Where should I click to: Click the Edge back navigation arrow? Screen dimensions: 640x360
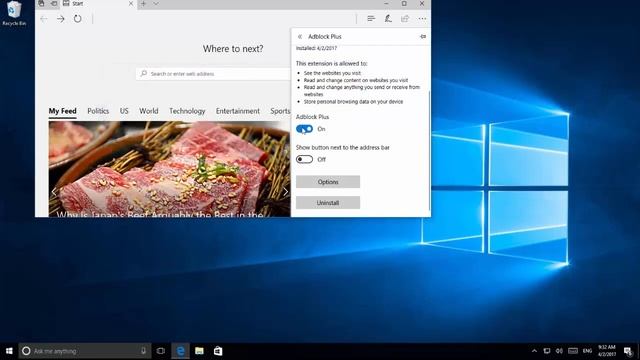pyautogui.click(x=44, y=19)
